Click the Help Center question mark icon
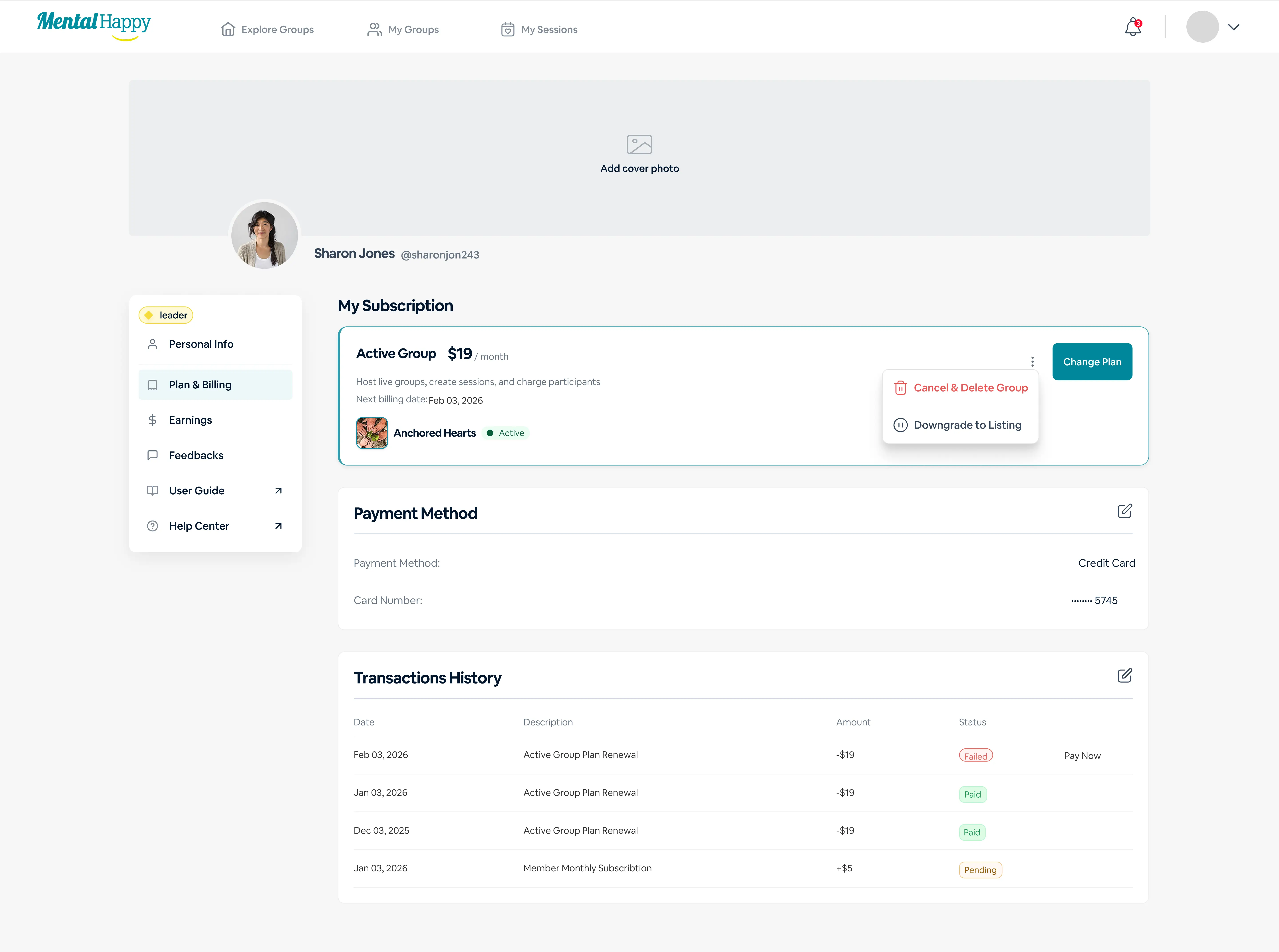This screenshot has height=952, width=1279. (153, 526)
